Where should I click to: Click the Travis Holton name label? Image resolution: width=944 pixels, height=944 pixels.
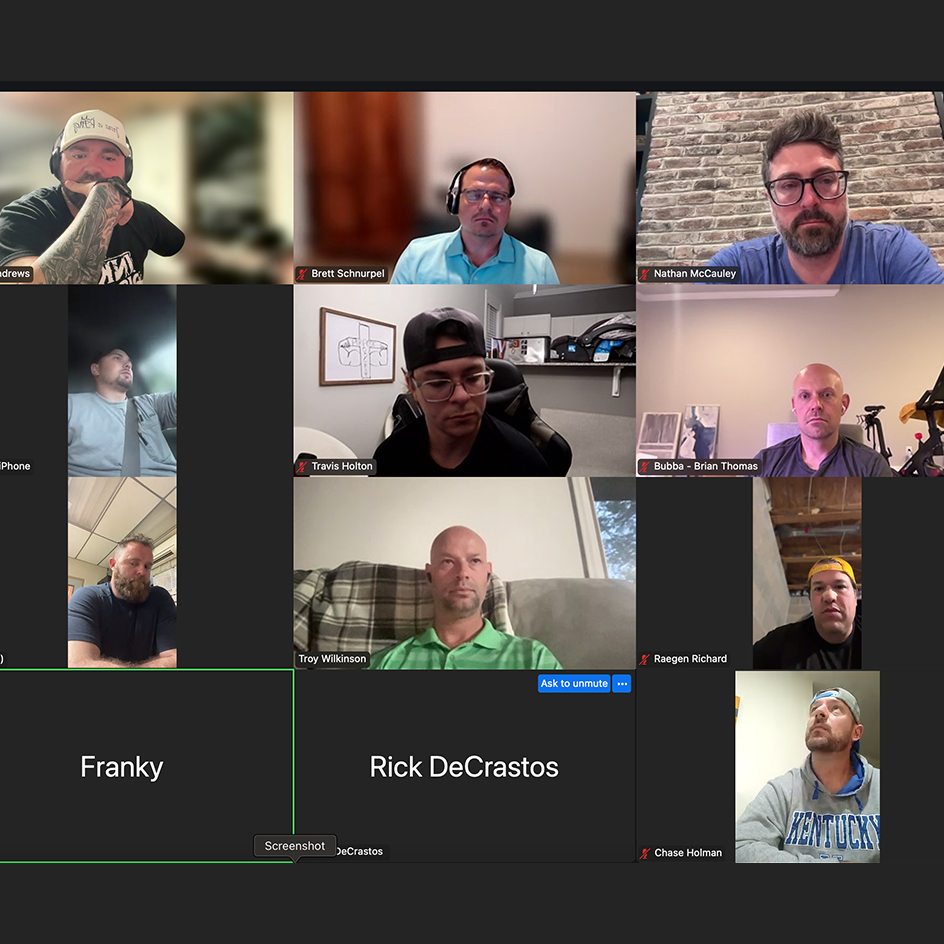342,466
